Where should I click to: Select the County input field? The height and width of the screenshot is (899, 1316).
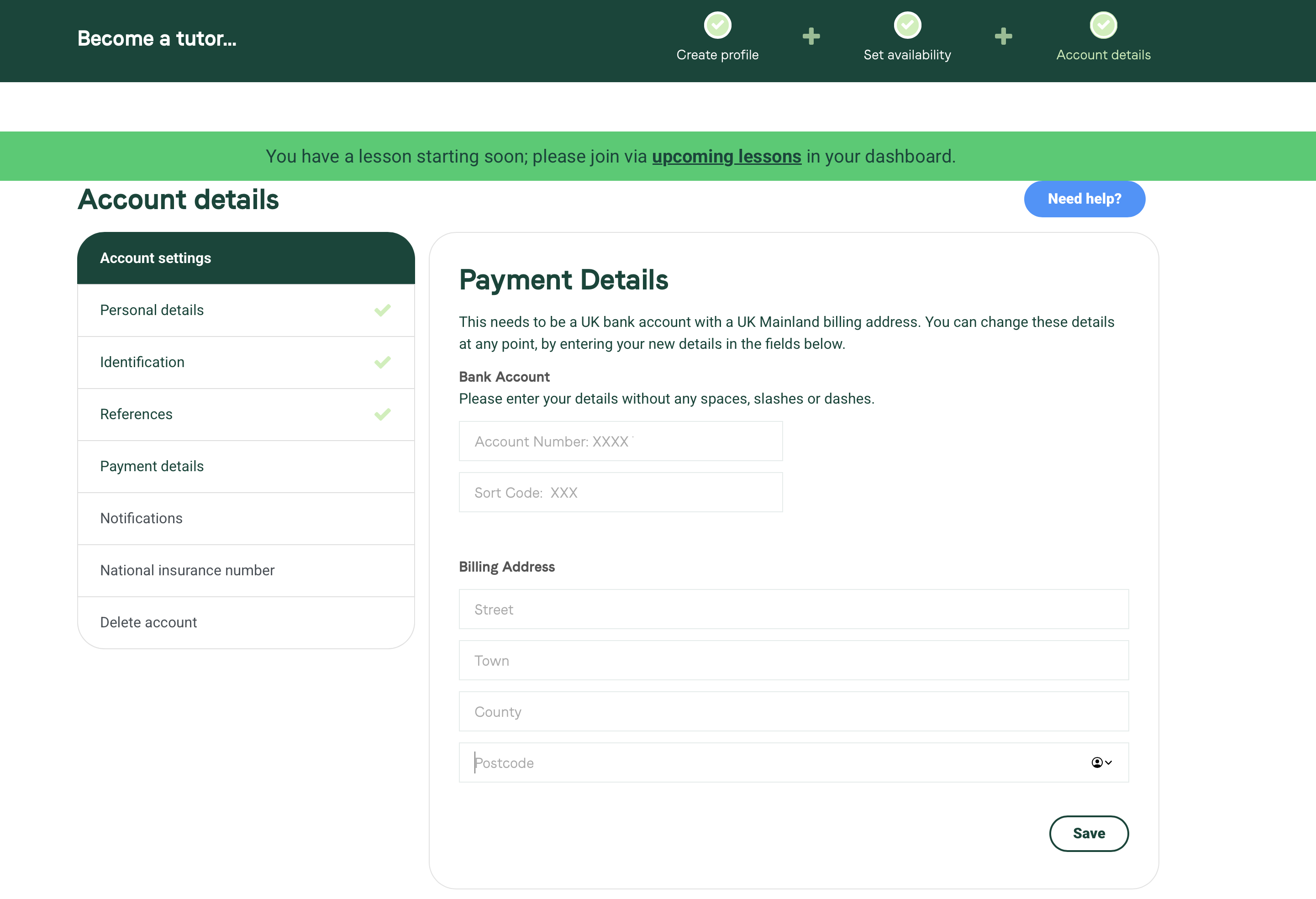point(793,712)
